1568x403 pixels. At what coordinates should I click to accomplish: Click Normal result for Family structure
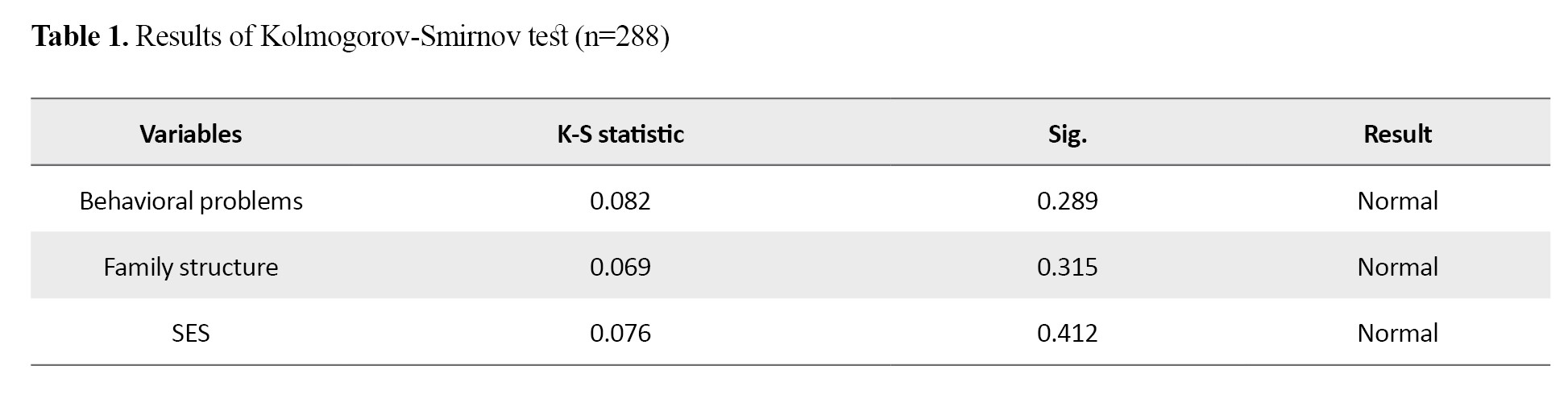click(1397, 267)
